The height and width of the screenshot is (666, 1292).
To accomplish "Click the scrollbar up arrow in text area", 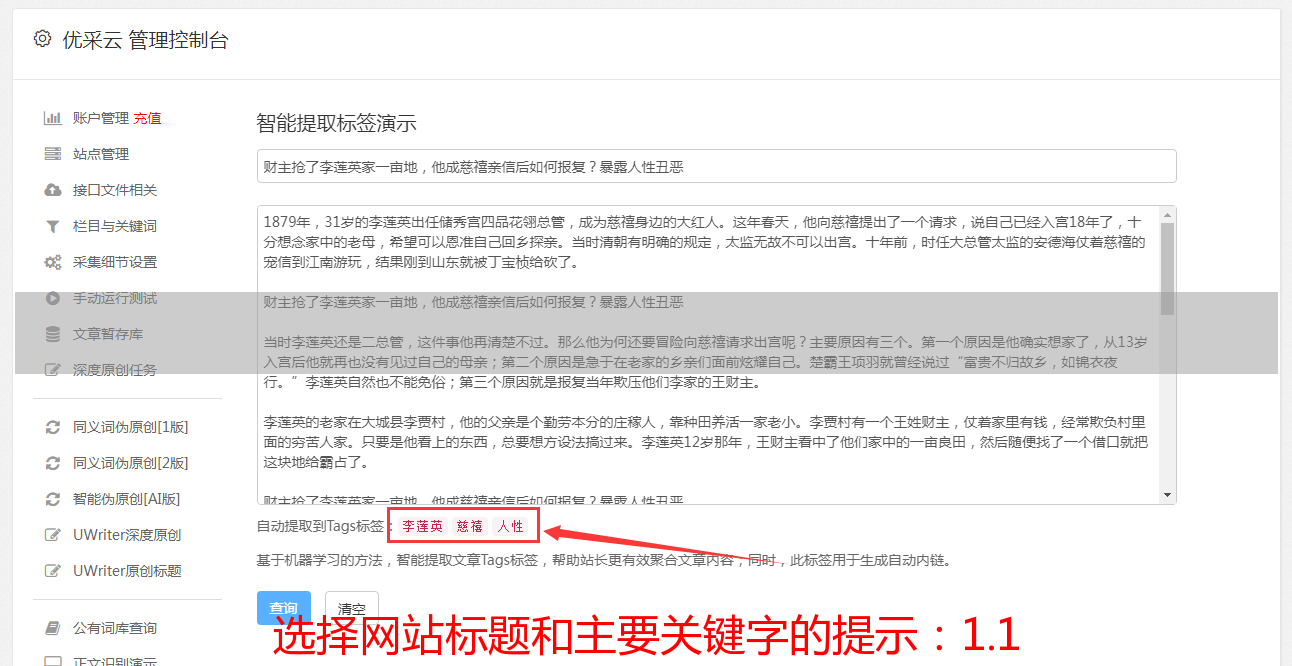I will click(1167, 214).
